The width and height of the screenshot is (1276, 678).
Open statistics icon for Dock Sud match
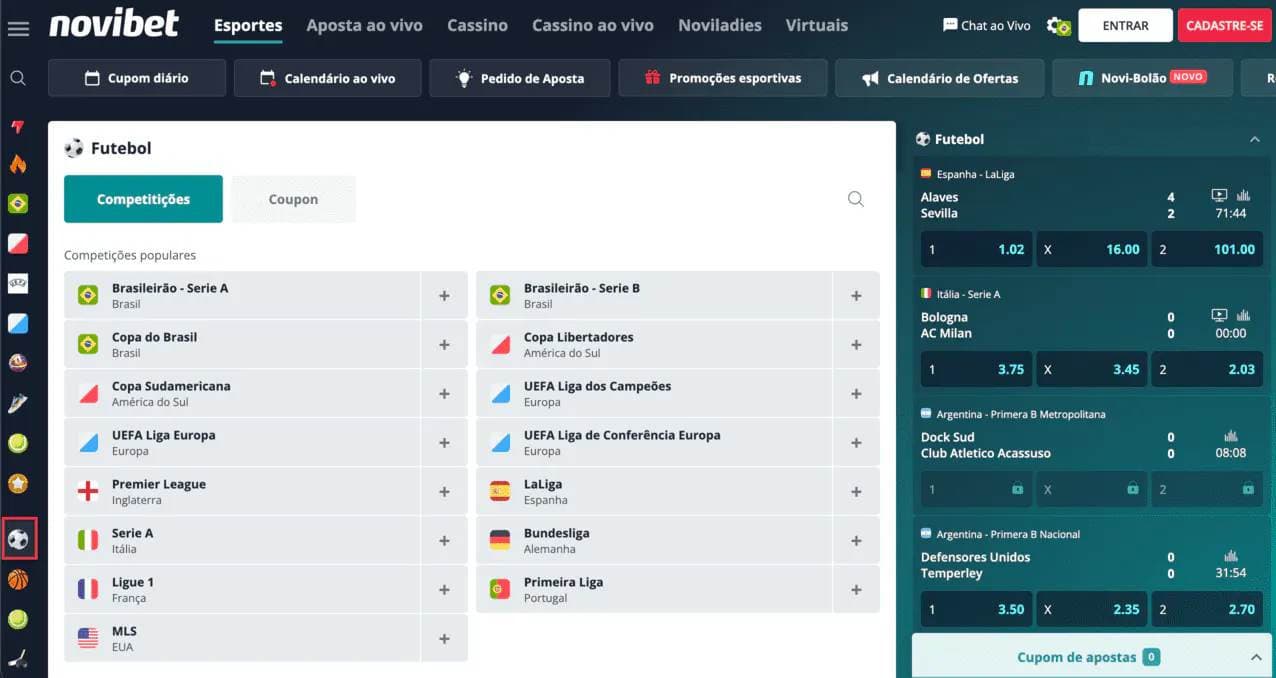pyautogui.click(x=1231, y=436)
